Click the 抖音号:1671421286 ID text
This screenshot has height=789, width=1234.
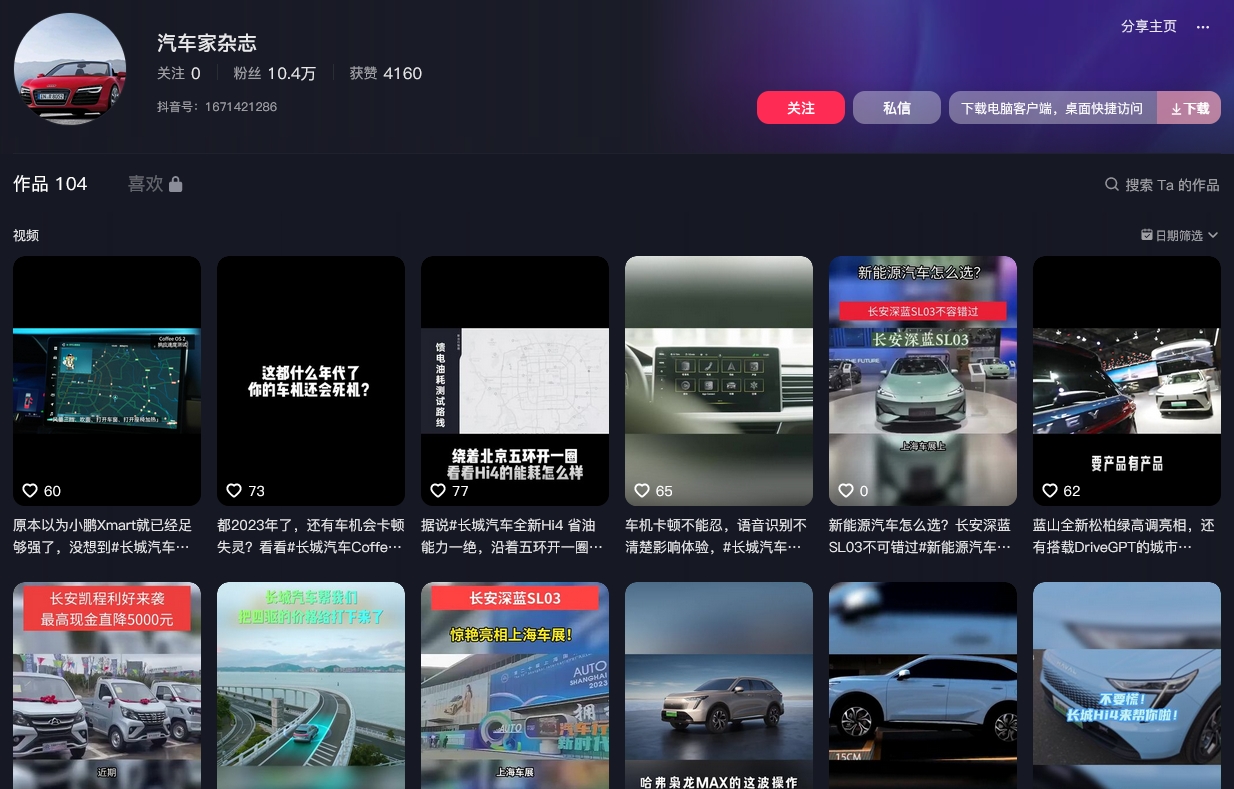click(217, 106)
